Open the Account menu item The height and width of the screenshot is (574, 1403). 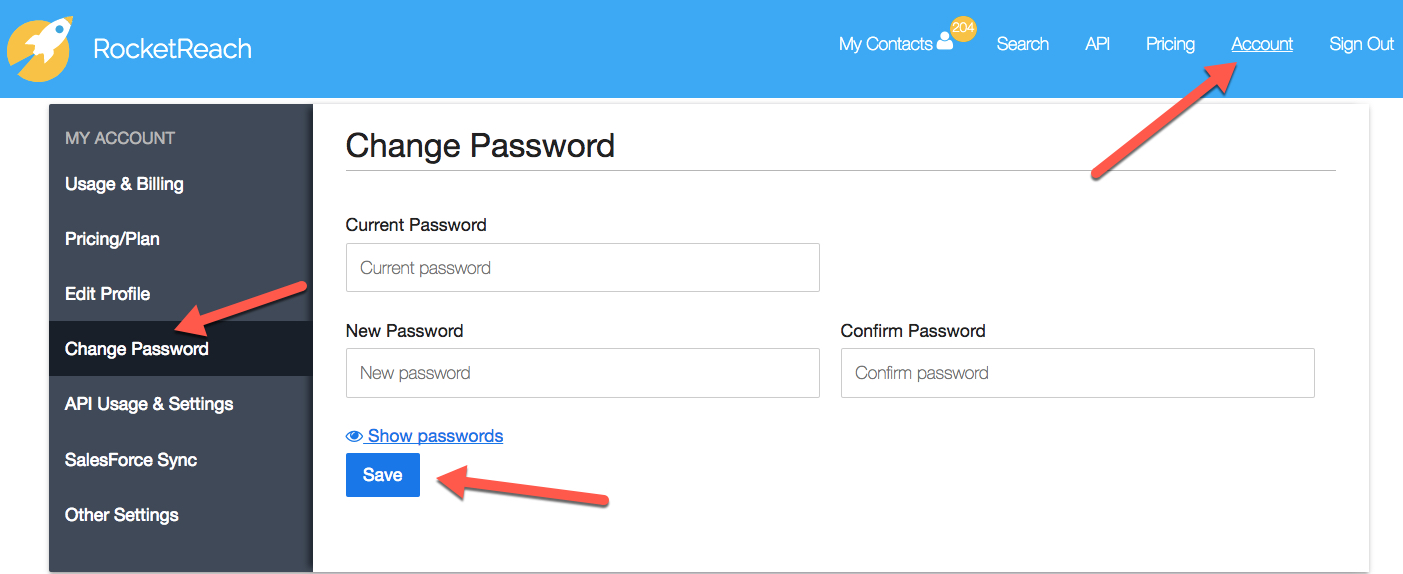click(x=1262, y=44)
